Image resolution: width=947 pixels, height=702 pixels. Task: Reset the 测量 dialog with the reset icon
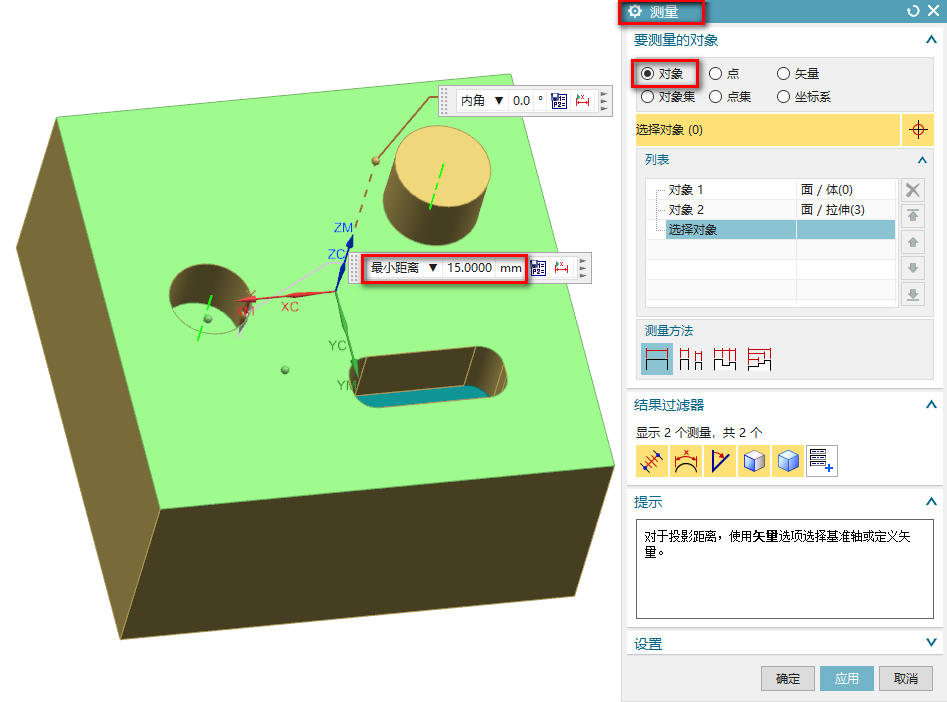tap(912, 12)
